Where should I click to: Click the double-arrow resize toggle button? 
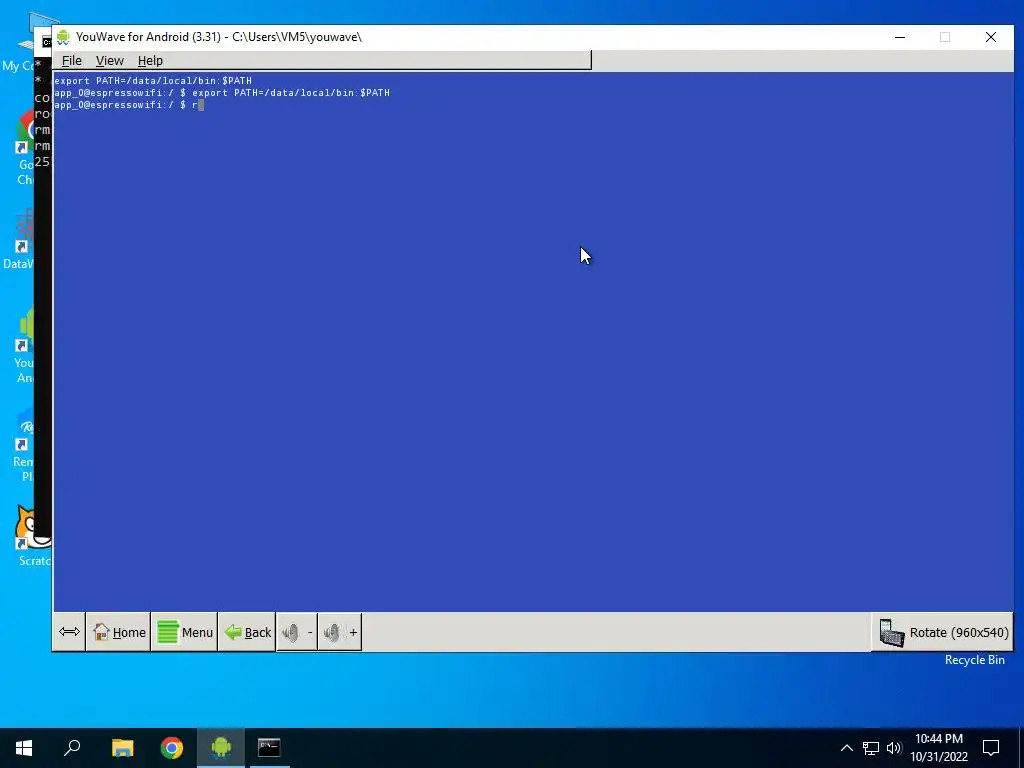point(69,632)
